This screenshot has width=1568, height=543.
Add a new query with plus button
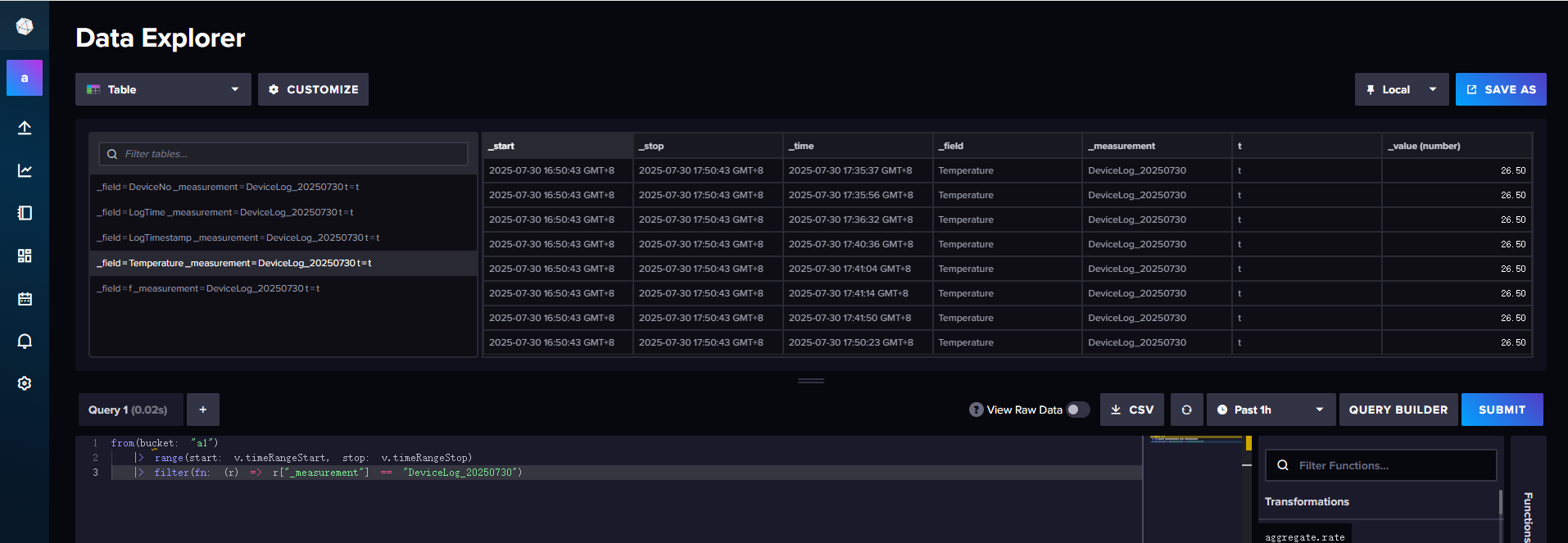pyautogui.click(x=203, y=410)
